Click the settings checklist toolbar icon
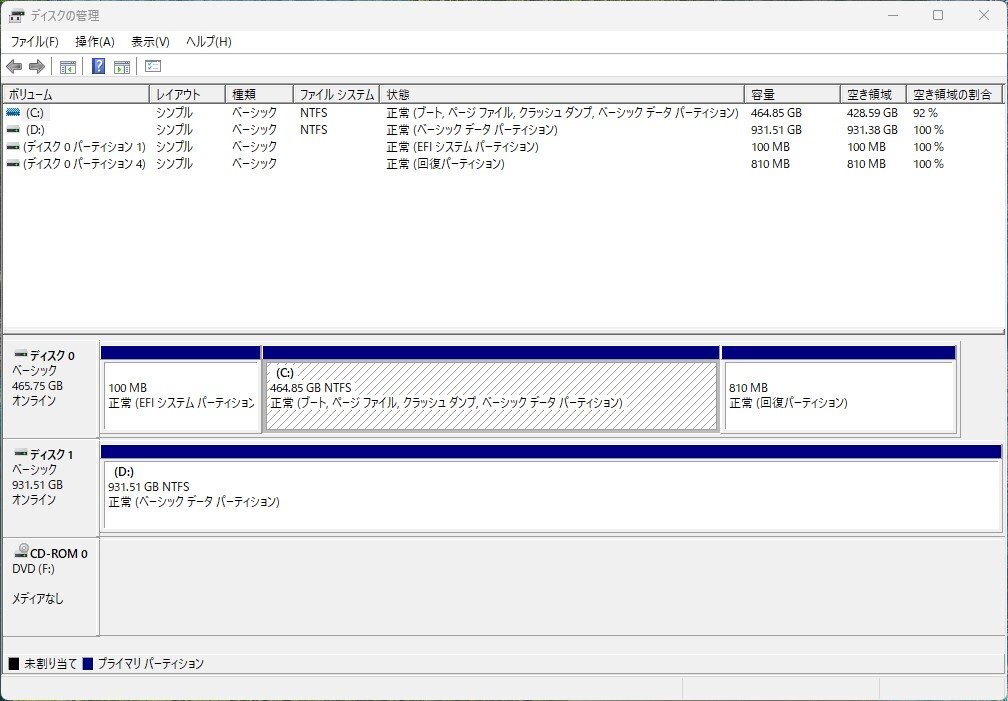1008x701 pixels. [x=153, y=66]
